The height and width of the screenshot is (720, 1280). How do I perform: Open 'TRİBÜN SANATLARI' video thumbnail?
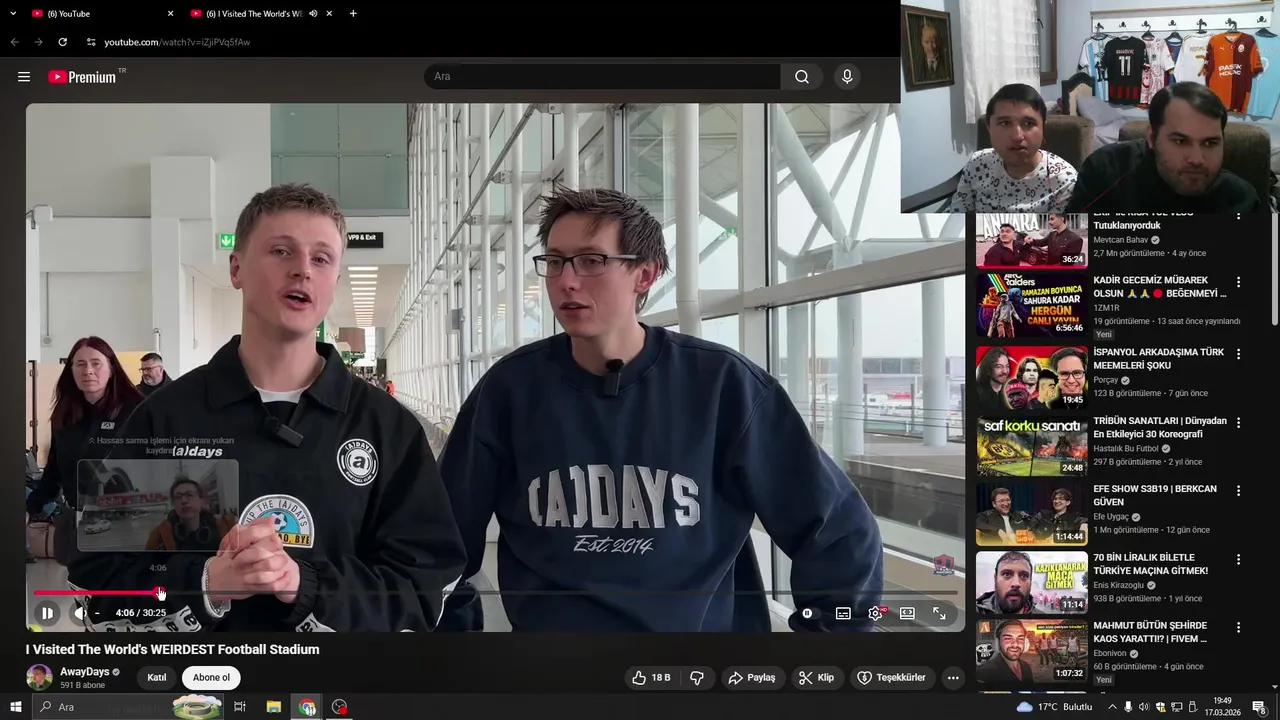point(1031,445)
